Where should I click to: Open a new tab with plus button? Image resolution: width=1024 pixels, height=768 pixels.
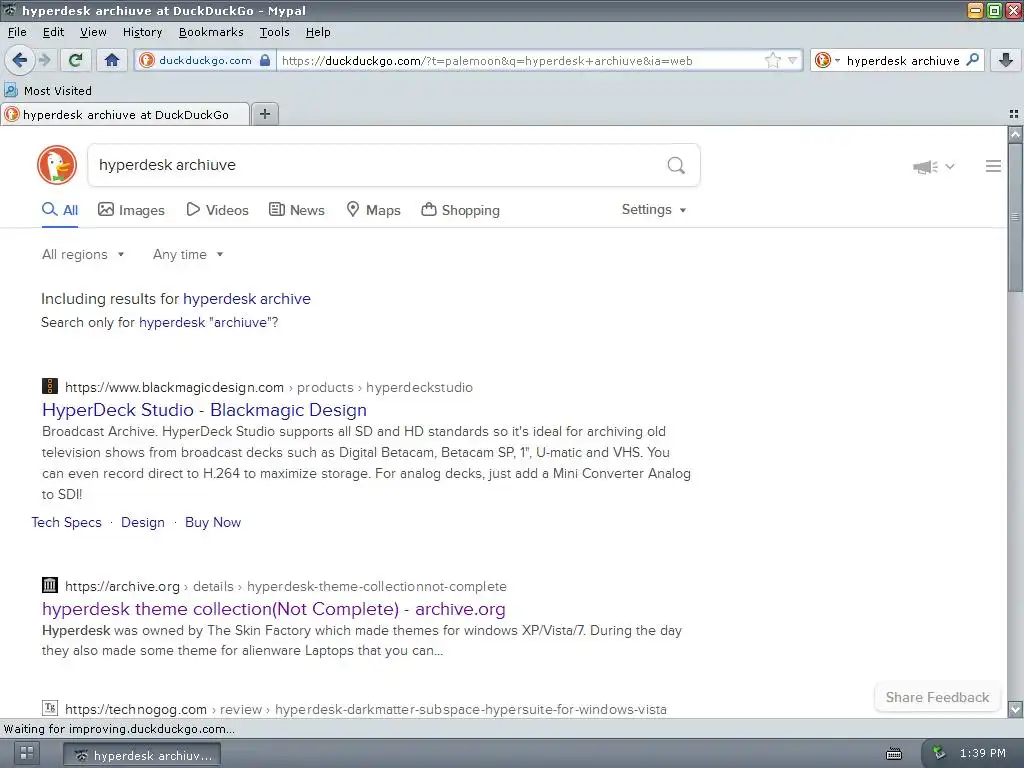(264, 114)
